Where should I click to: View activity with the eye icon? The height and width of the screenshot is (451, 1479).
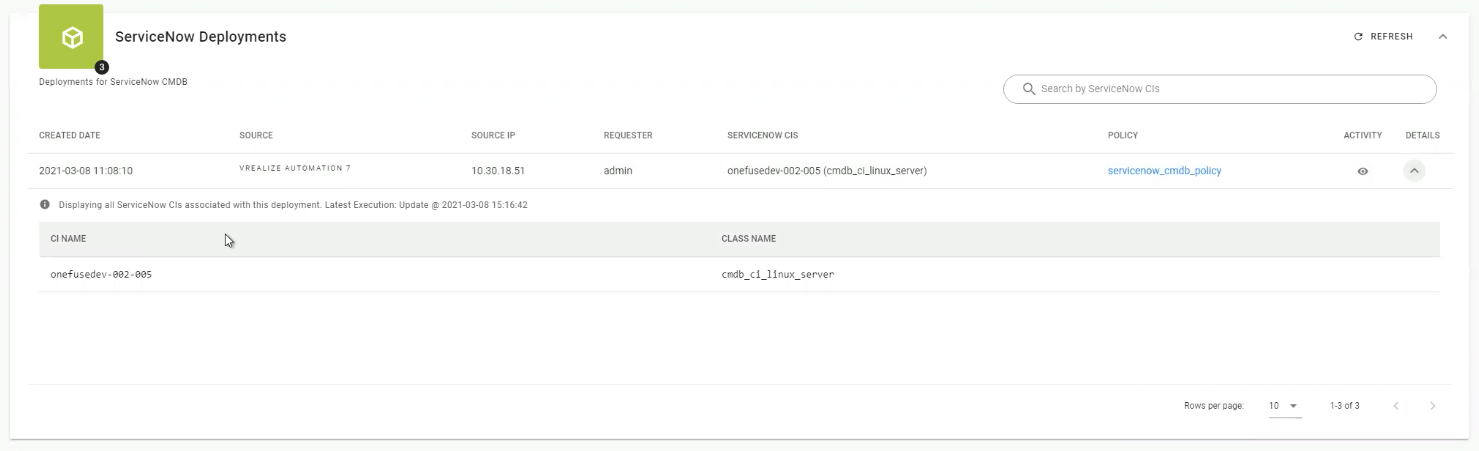tap(1362, 171)
